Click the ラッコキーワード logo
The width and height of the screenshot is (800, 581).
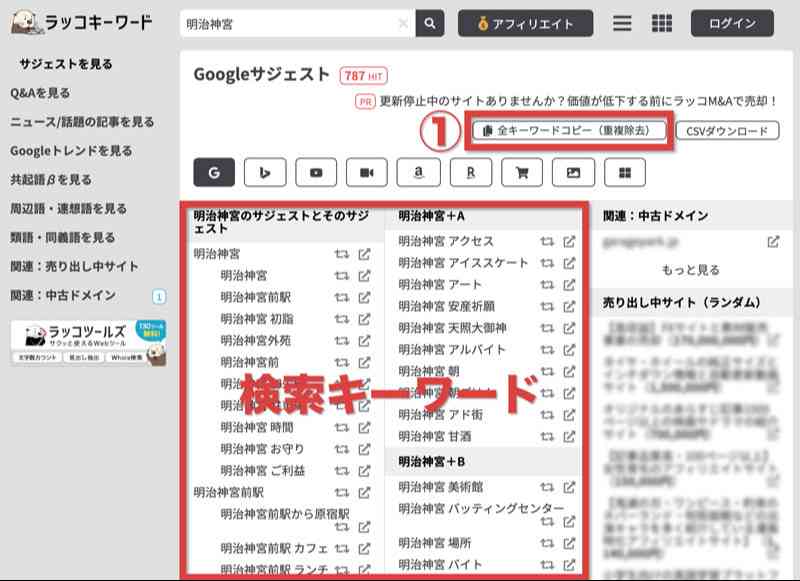point(82,23)
